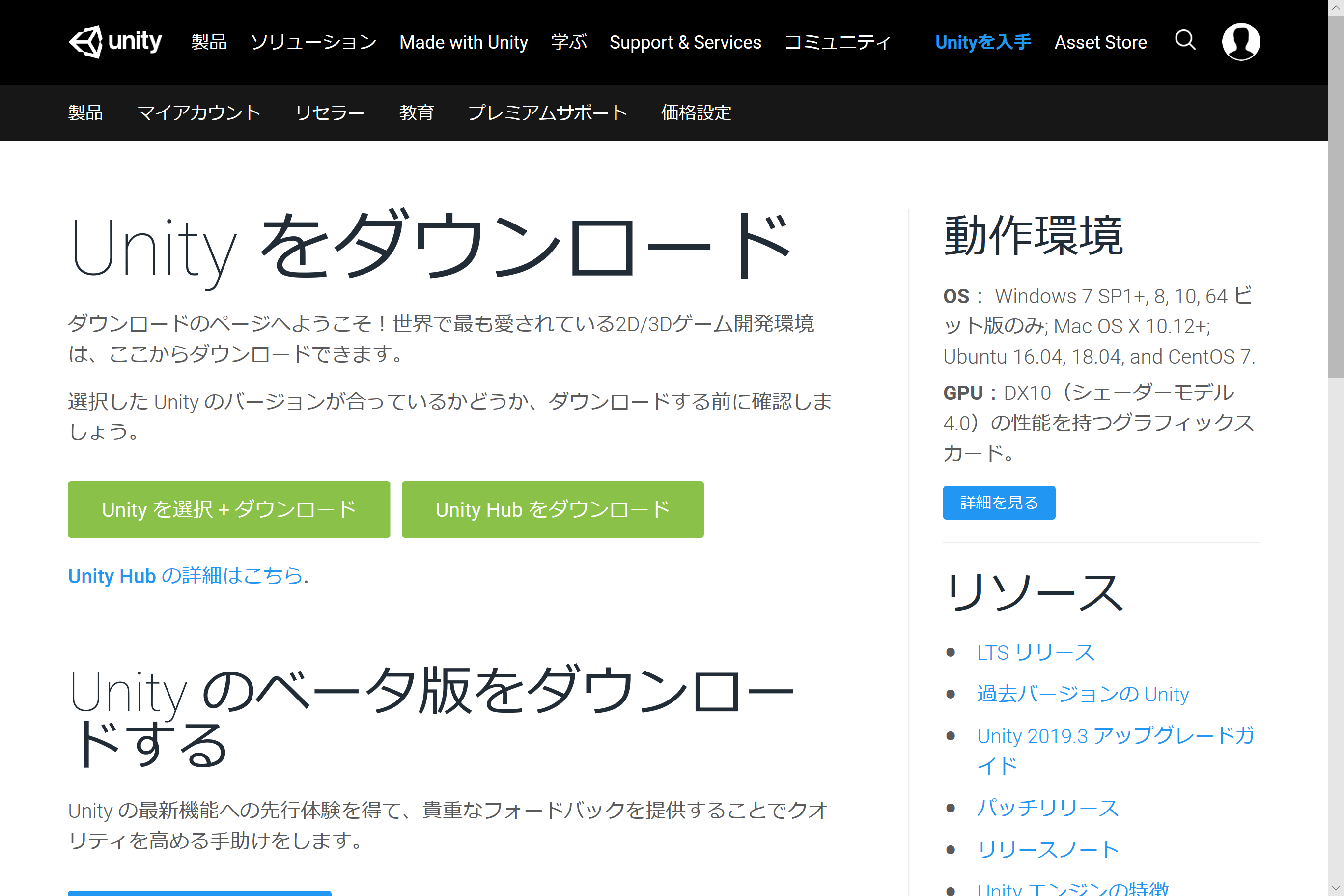The width and height of the screenshot is (1344, 896).
Task: Open the 製品 top navigation menu
Action: 209,42
